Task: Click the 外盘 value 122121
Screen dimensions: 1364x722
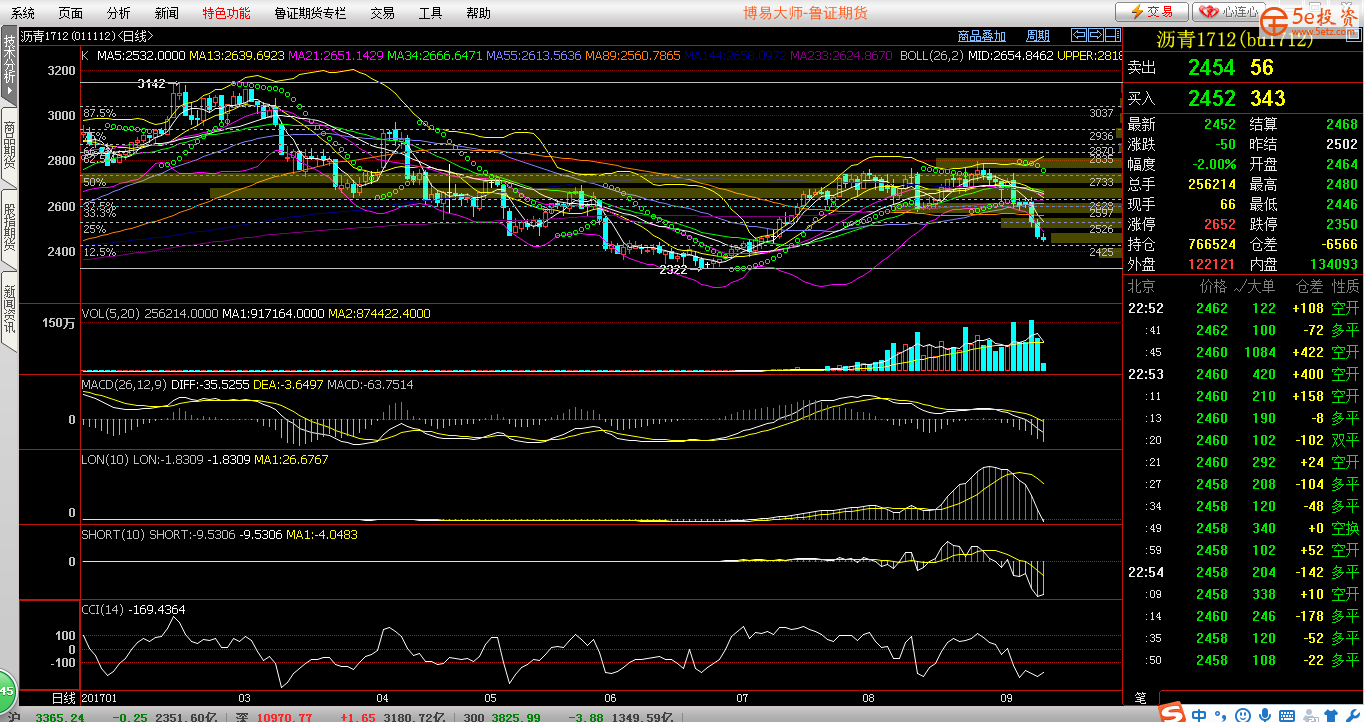Action: 1210,265
